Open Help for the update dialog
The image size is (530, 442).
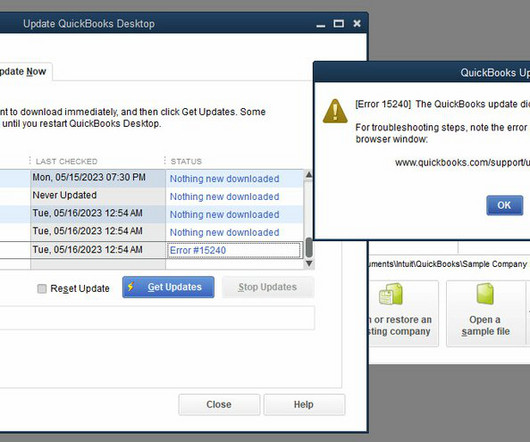click(x=304, y=404)
